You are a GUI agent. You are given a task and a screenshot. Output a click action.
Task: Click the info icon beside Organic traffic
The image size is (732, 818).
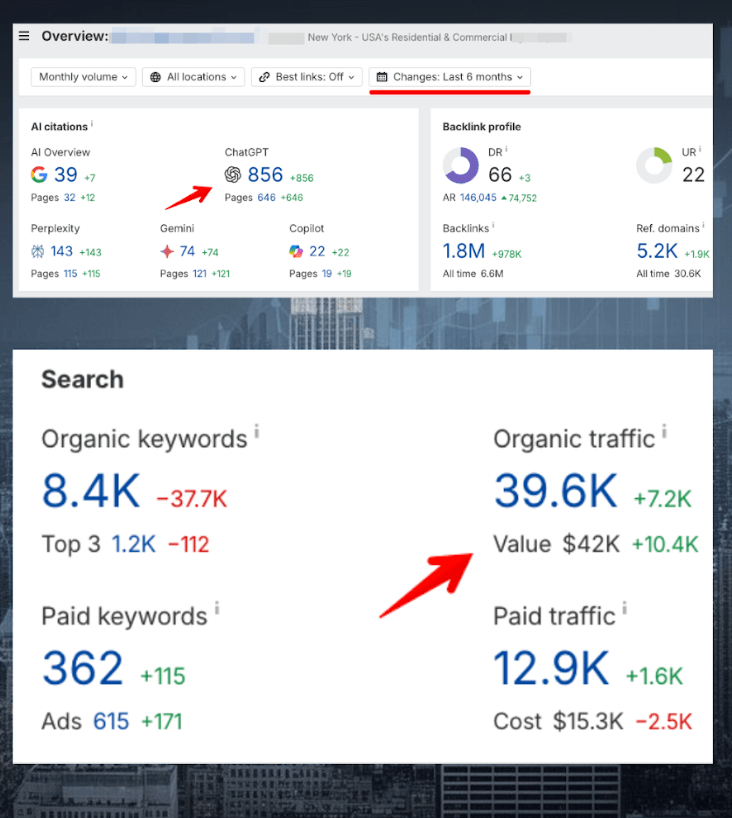(664, 432)
